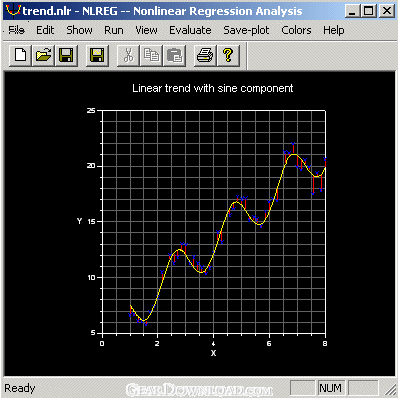
Task: Open help with the question mark icon
Action: [228, 55]
